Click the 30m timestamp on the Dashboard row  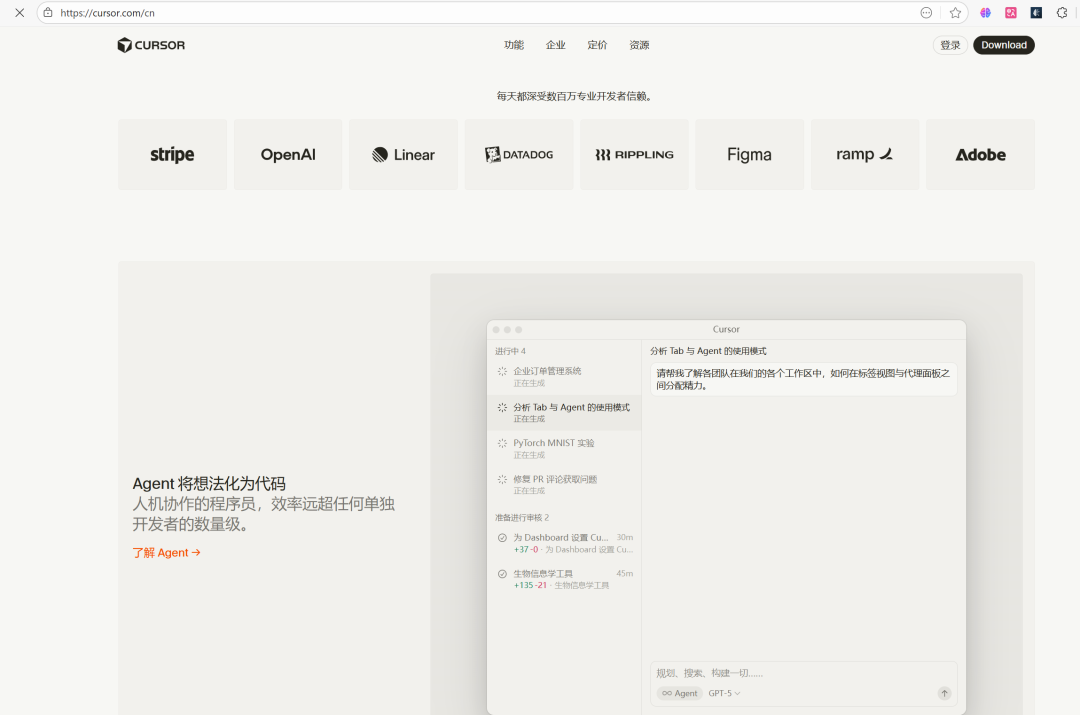click(625, 537)
